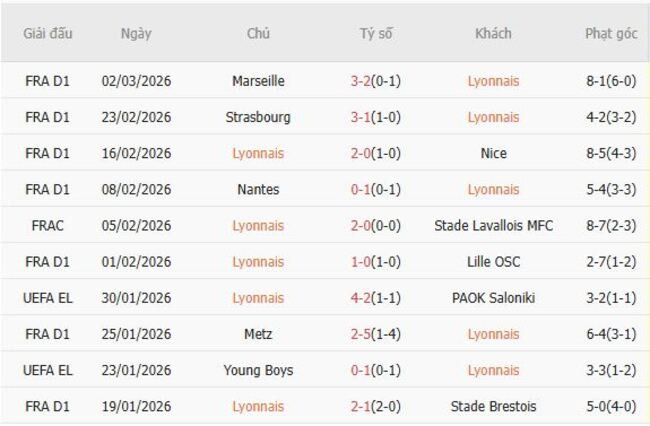
Task: Click the Ngày column header
Action: pyautogui.click(x=136, y=33)
